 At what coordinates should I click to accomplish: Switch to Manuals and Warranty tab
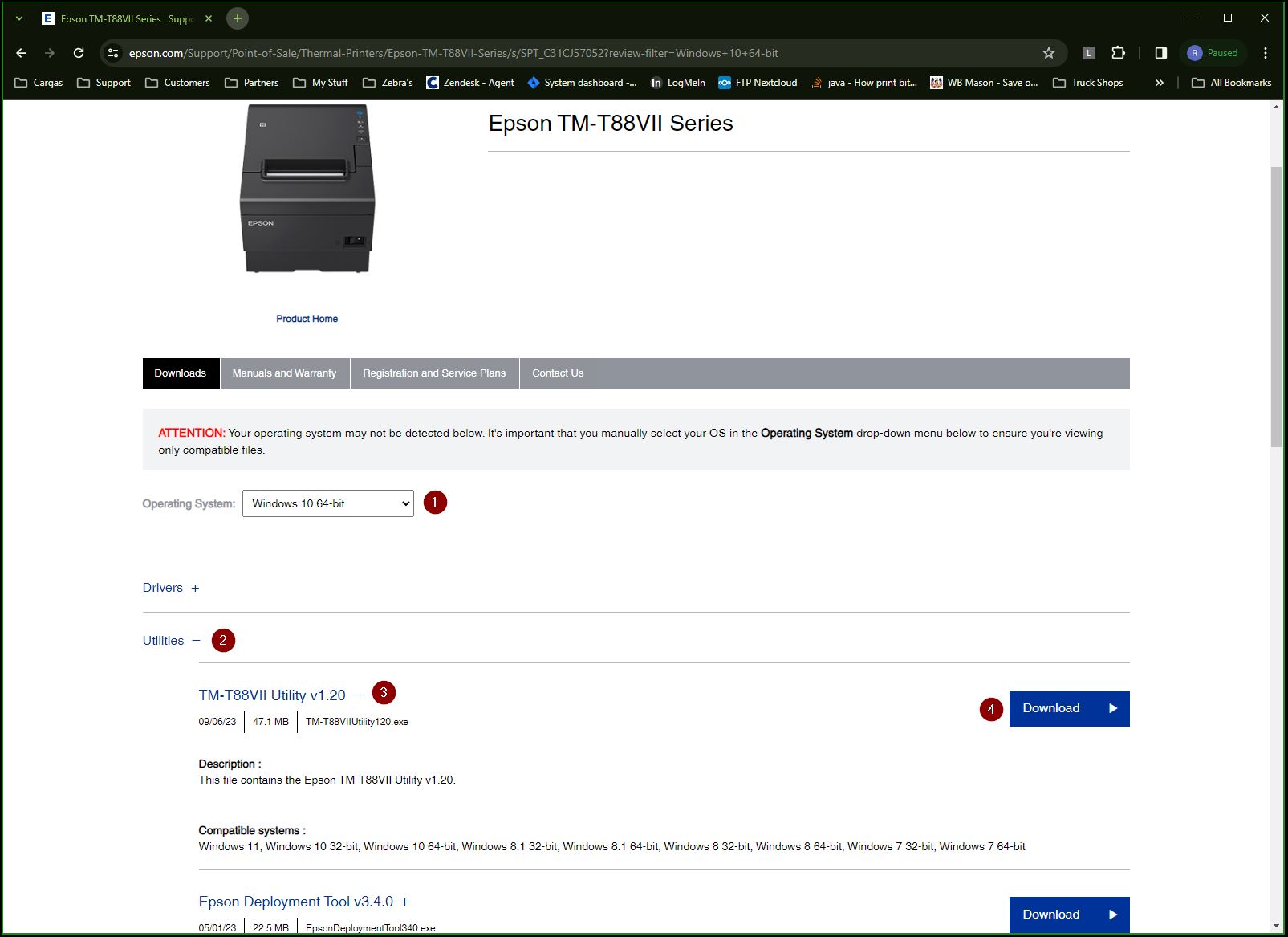tap(285, 373)
